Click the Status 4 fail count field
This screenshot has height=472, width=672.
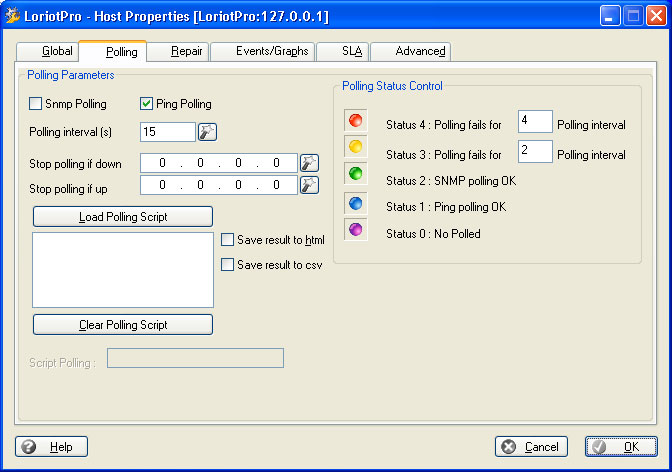coord(535,122)
